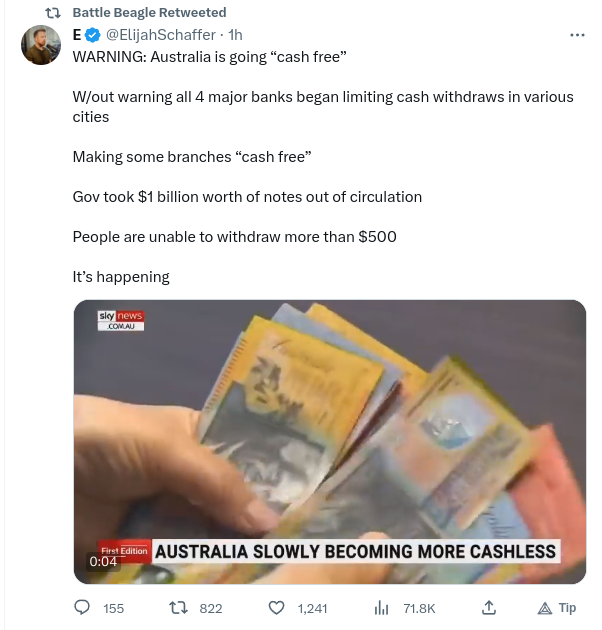Open the share upload icon
The height and width of the screenshot is (630, 602).
pos(489,608)
